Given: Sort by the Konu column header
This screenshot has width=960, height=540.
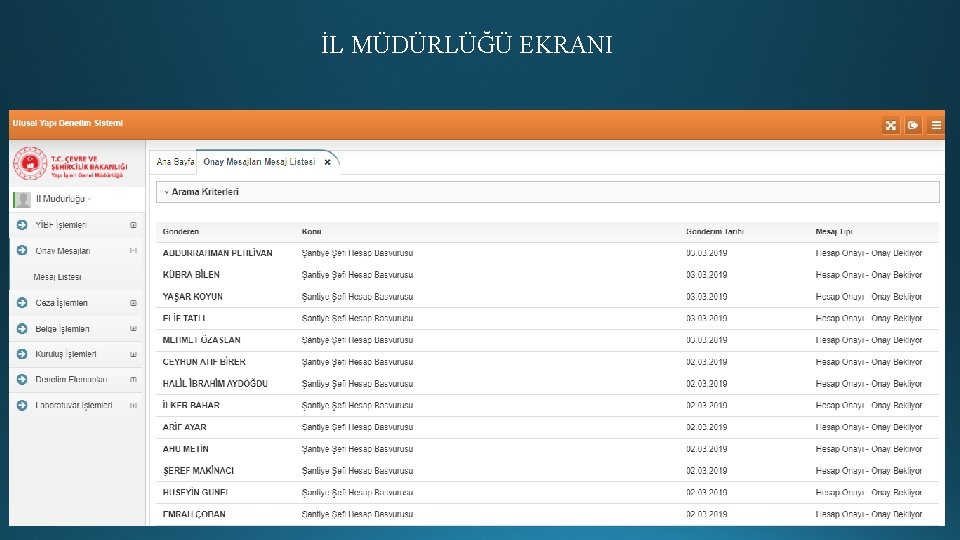Looking at the screenshot, I should point(311,231).
